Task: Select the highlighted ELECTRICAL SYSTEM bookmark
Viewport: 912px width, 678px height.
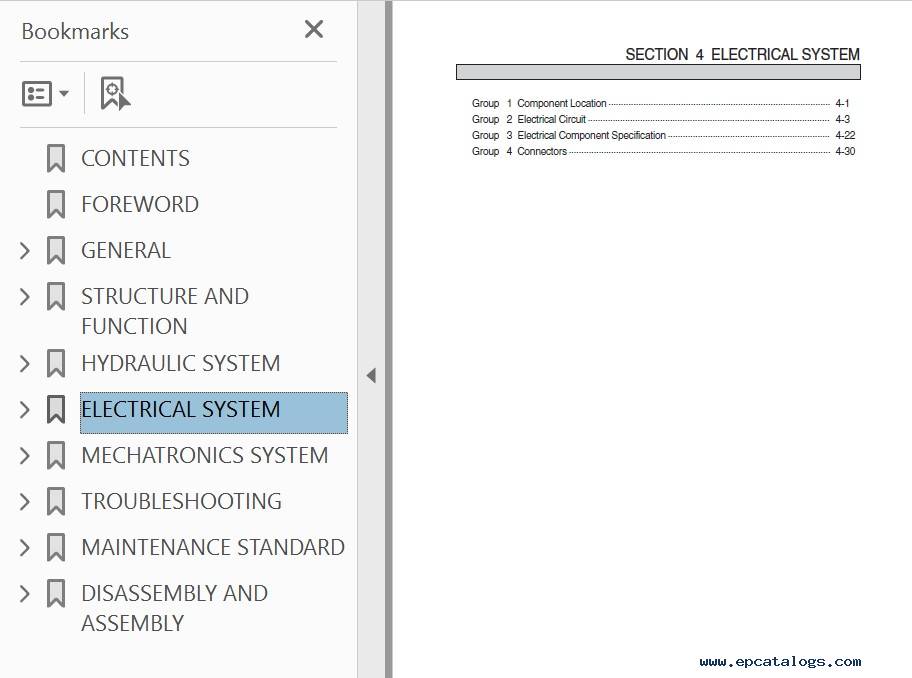Action: tap(213, 412)
